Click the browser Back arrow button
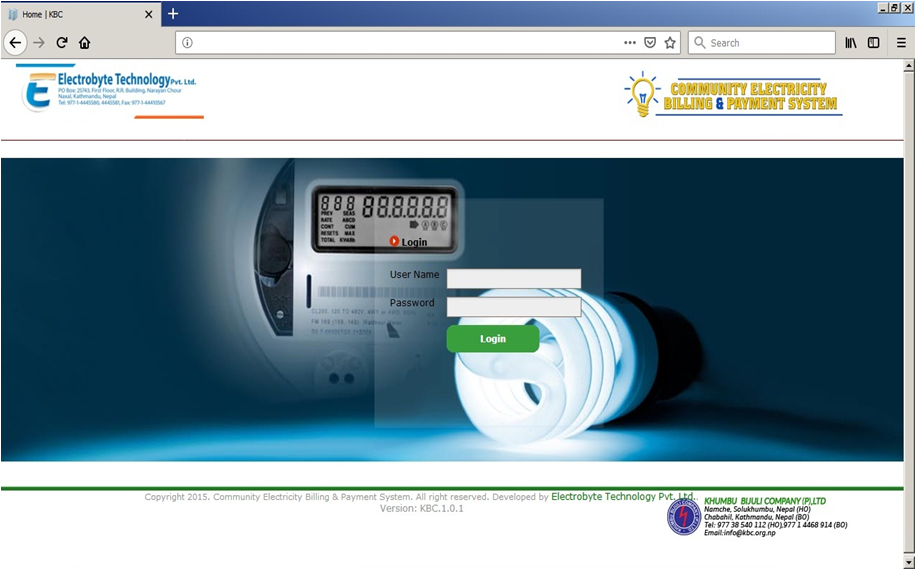The image size is (916, 570). (x=15, y=43)
